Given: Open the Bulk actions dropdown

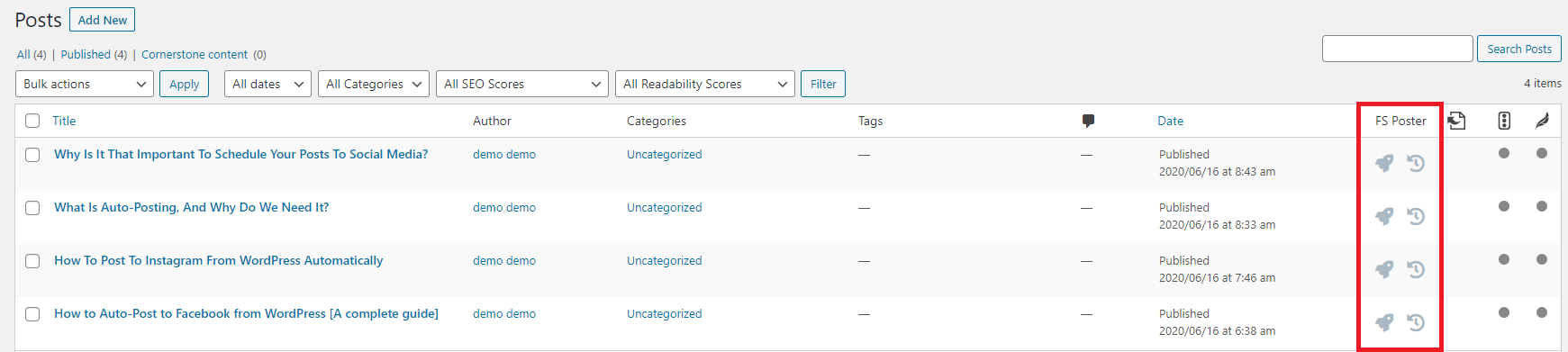Looking at the screenshot, I should (85, 84).
